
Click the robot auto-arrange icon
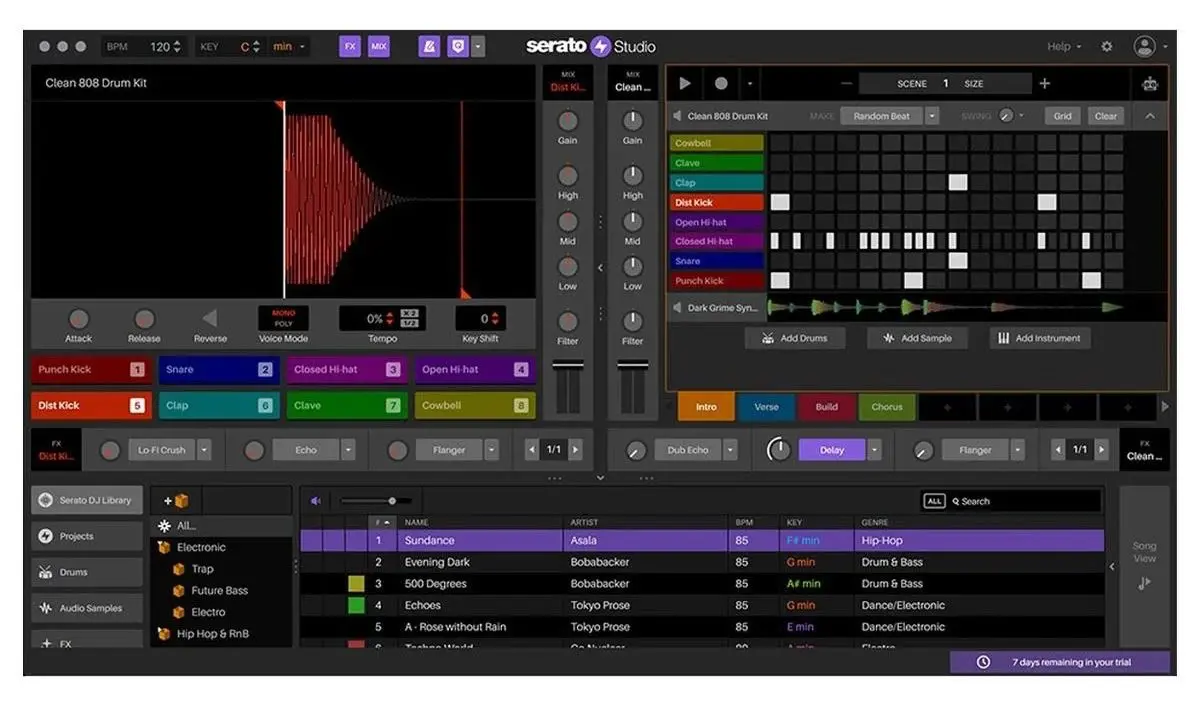click(x=1150, y=84)
